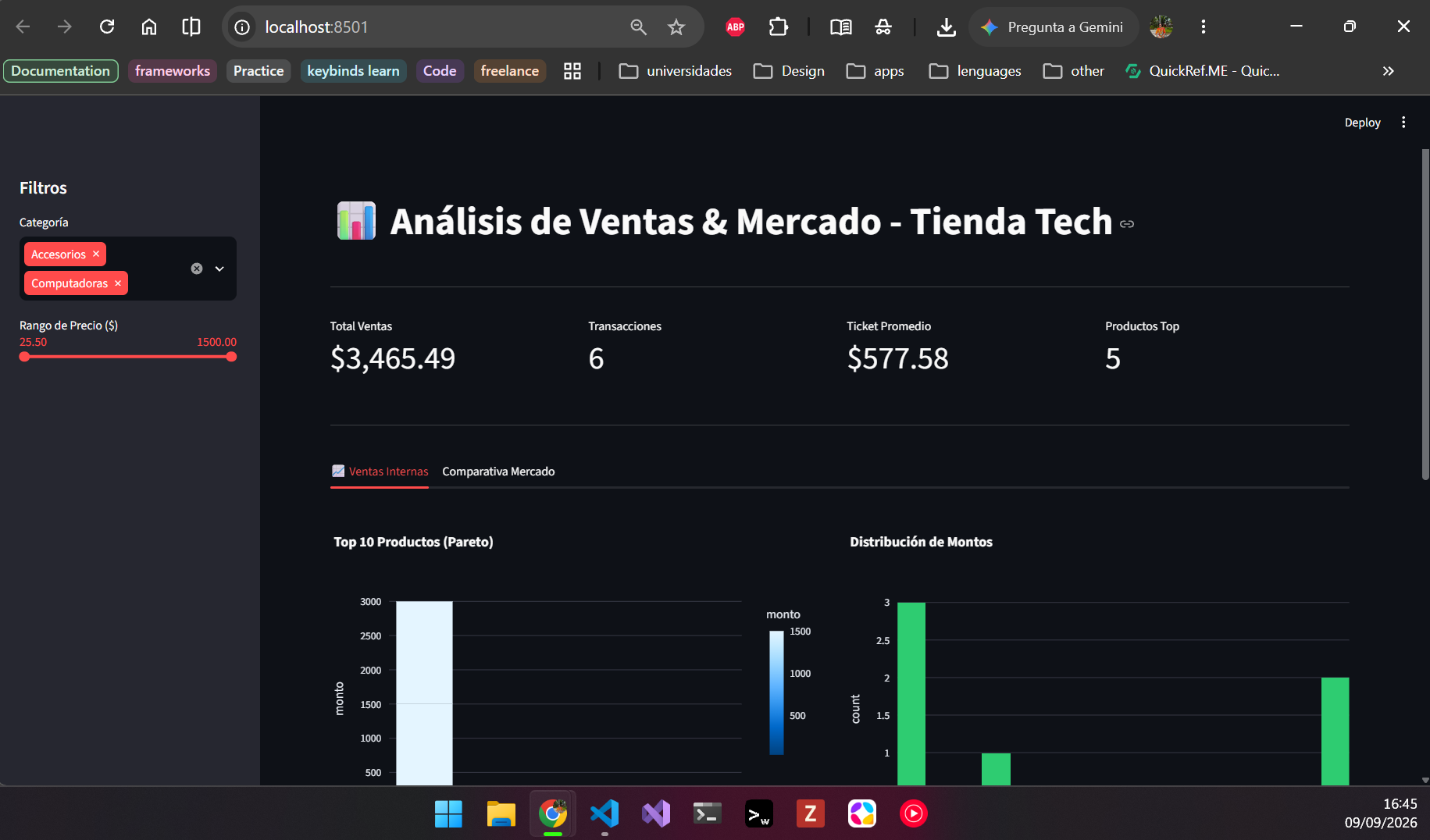Click the Deploy button
Viewport: 1430px width, 840px height.
[1362, 123]
